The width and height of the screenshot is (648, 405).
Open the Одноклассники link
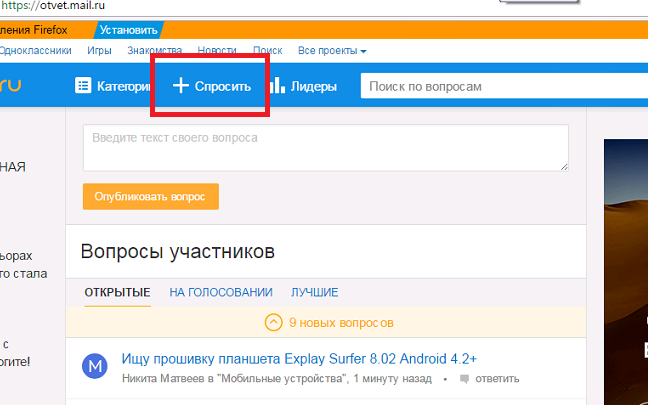pyautogui.click(x=36, y=51)
